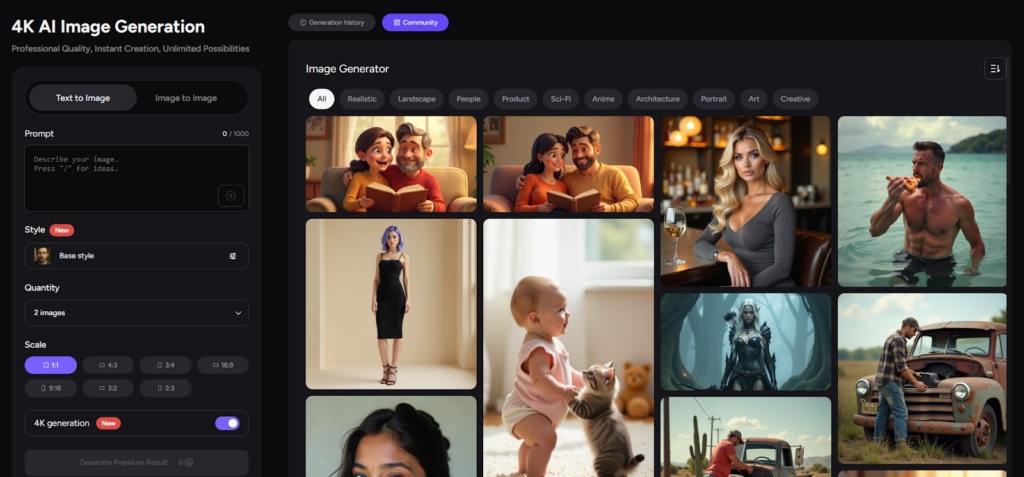Viewport: 1024px width, 477px height.
Task: Filter by Anime category
Action: point(603,99)
